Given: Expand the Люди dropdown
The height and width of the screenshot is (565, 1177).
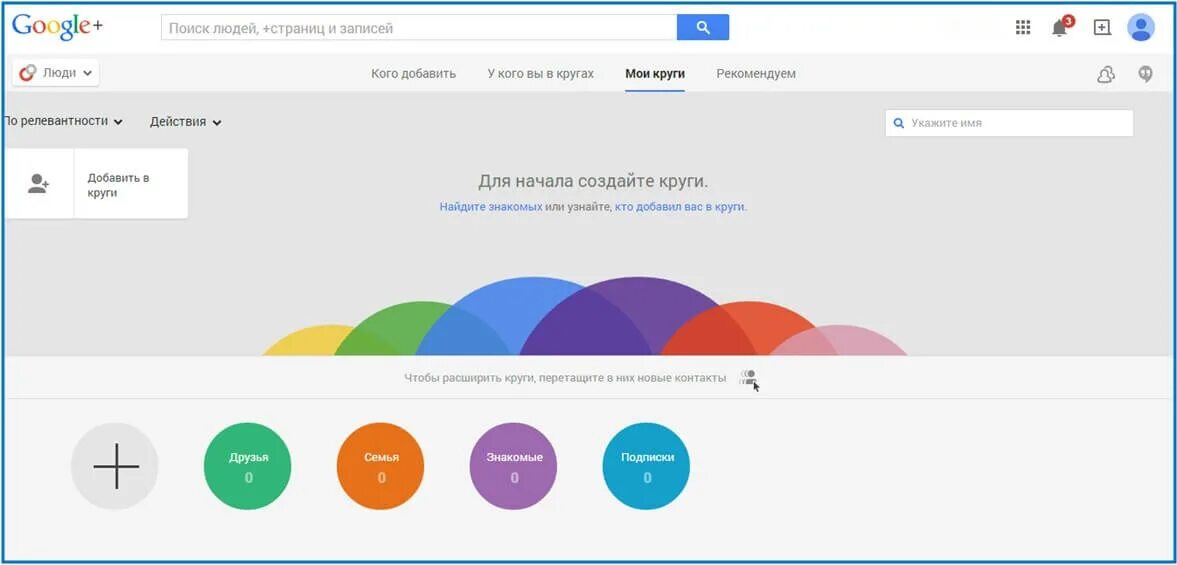Looking at the screenshot, I should [x=56, y=73].
